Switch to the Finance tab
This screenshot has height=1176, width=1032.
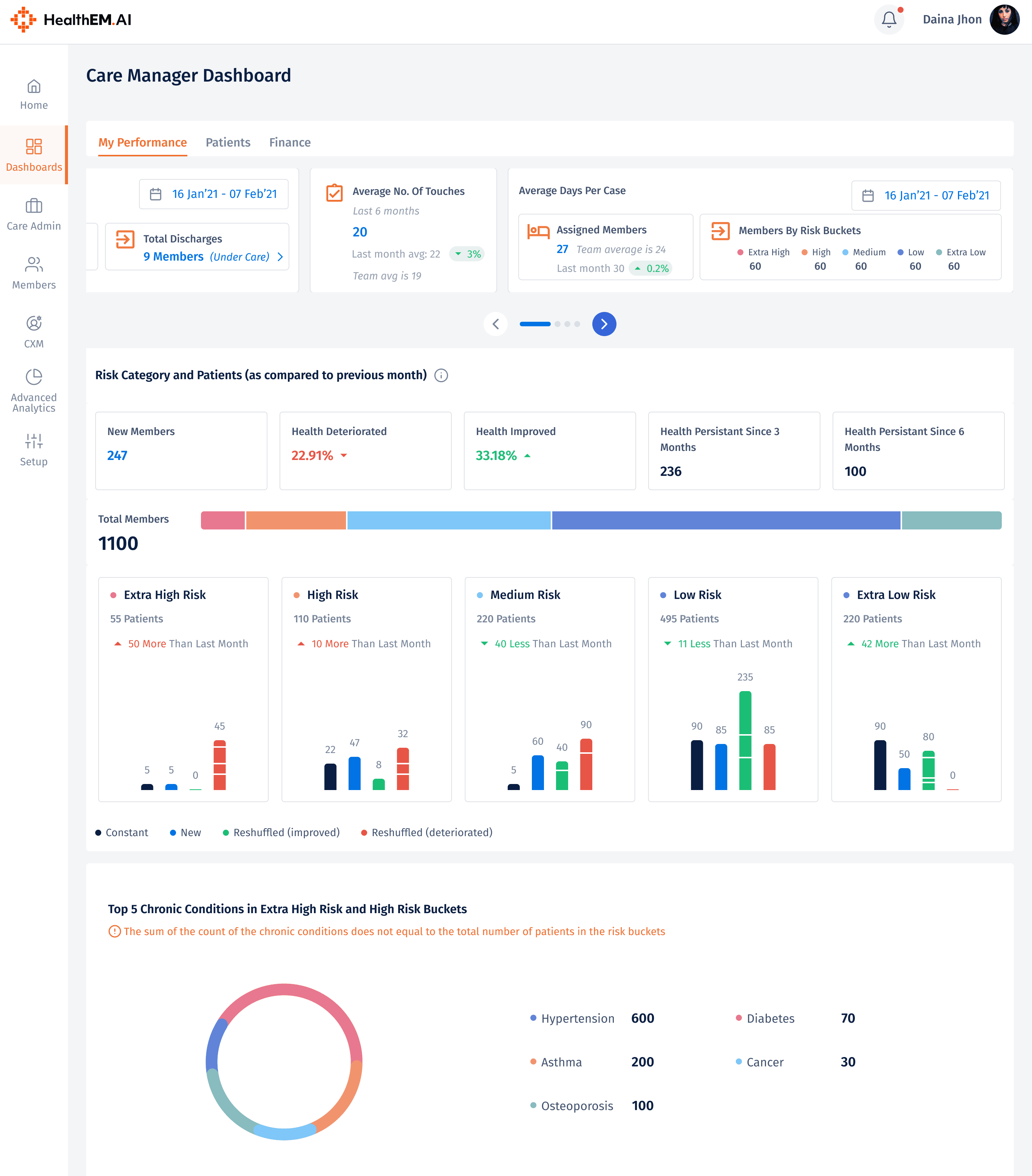289,142
